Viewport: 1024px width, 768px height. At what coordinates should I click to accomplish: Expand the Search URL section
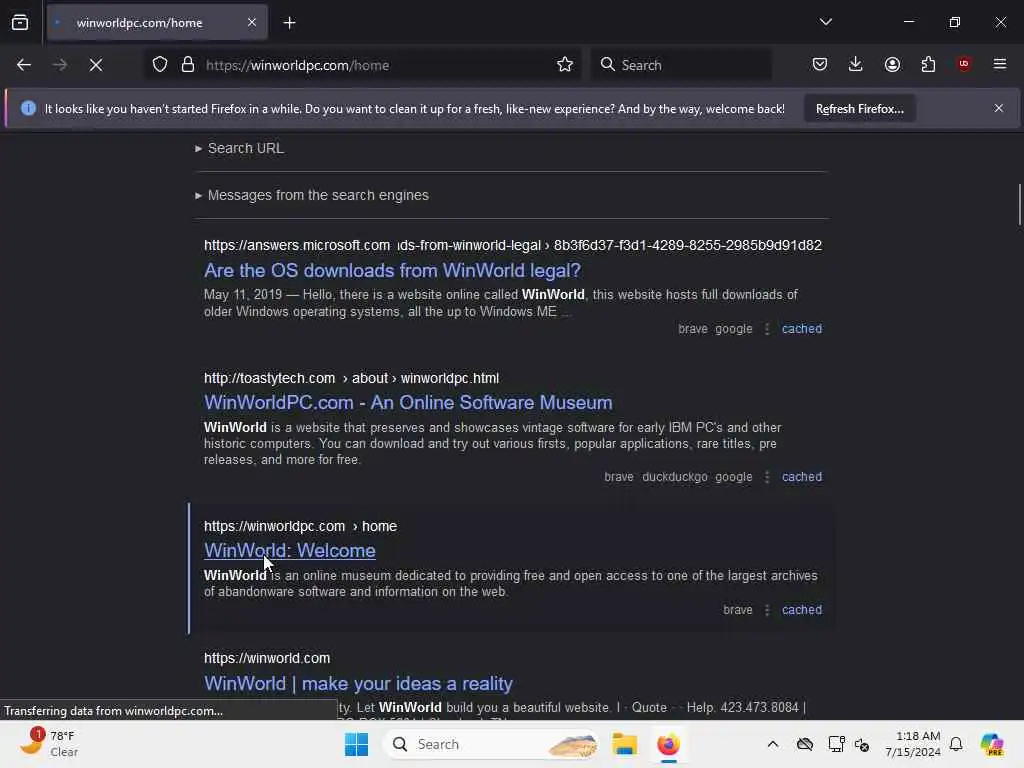[240, 149]
